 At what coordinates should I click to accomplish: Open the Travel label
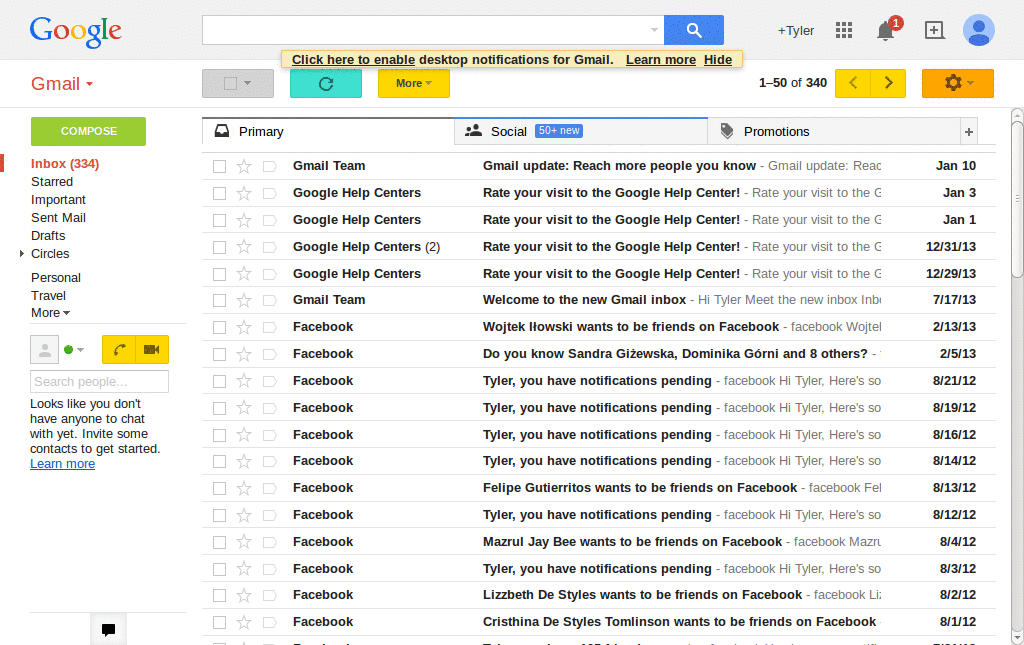pyautogui.click(x=48, y=295)
